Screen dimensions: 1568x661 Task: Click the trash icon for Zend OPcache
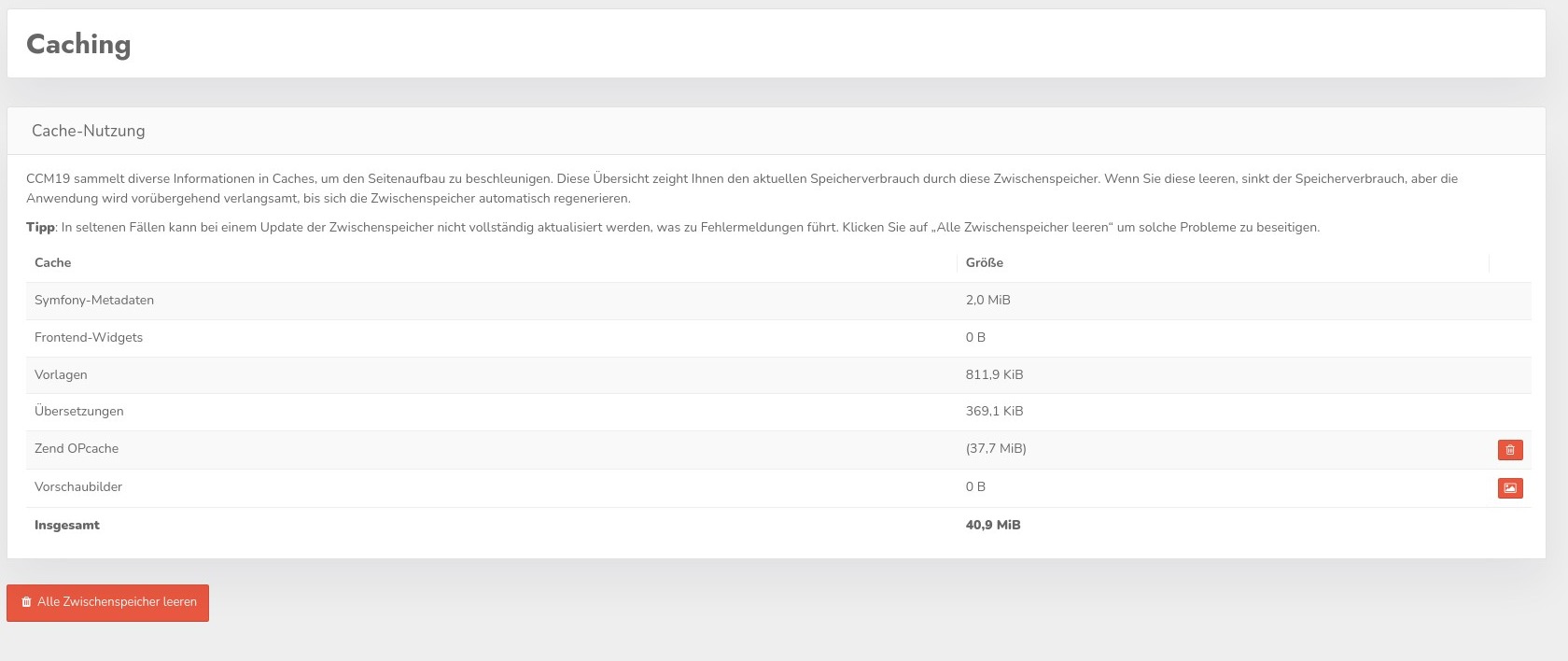[1509, 450]
